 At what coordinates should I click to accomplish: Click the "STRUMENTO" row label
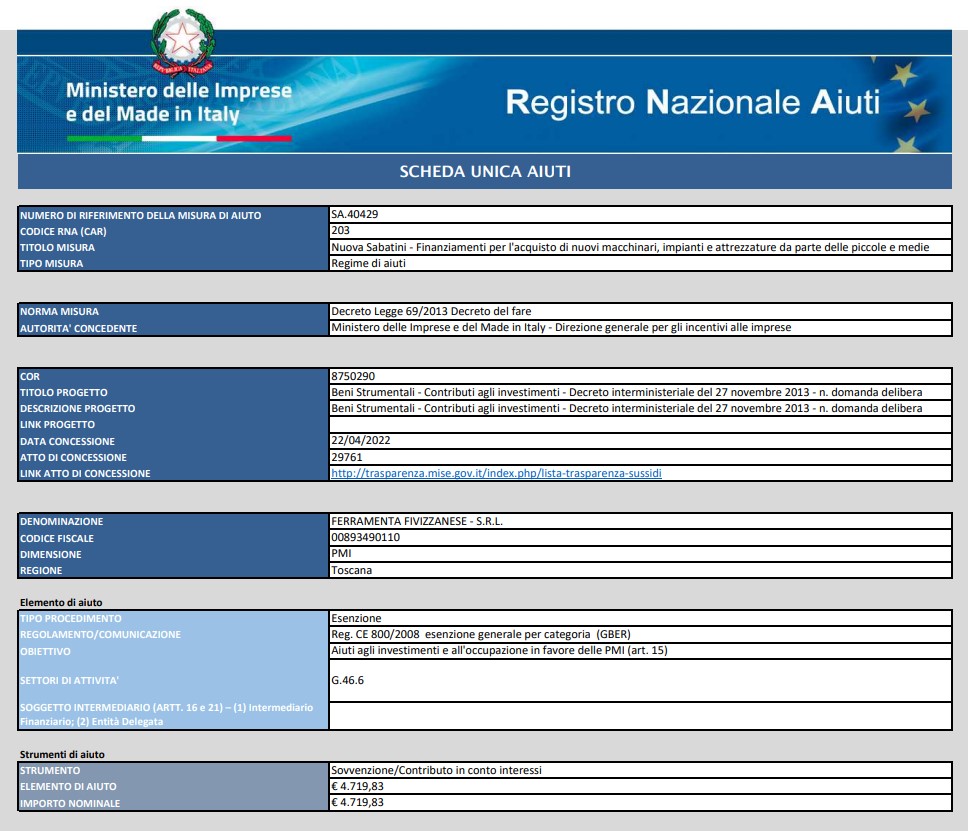click(50, 770)
